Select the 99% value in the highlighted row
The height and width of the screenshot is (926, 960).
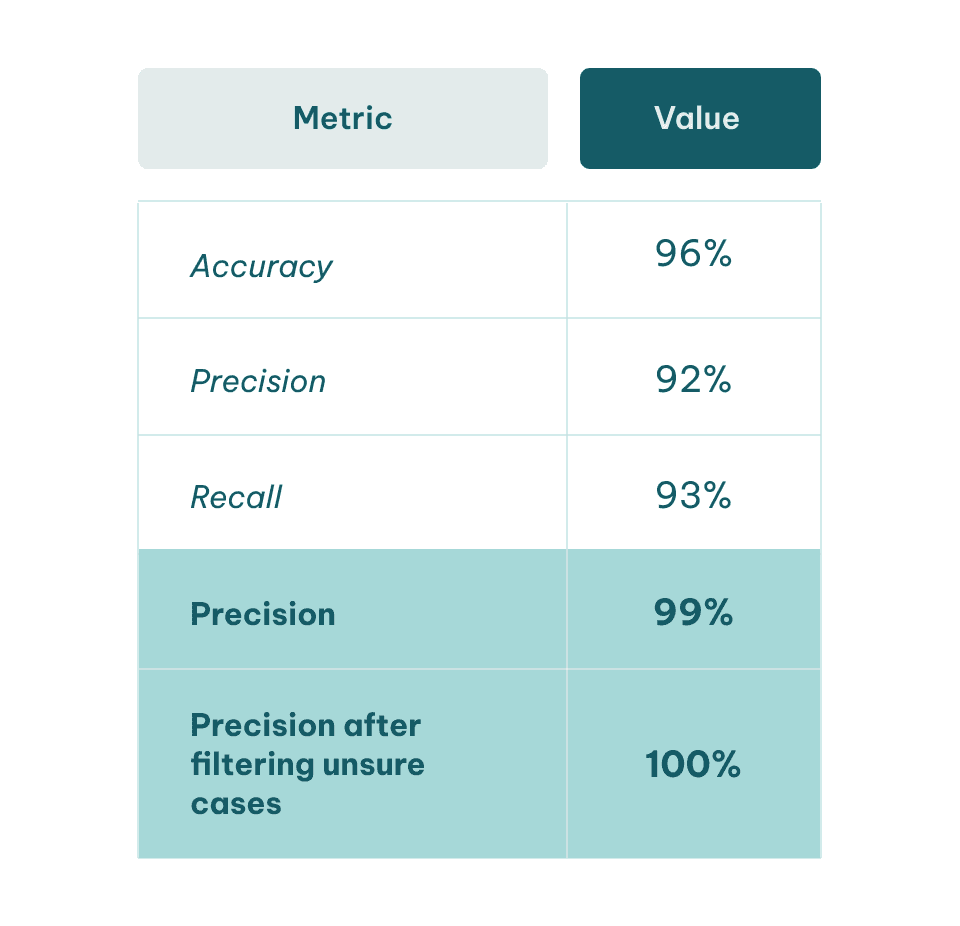coord(693,612)
